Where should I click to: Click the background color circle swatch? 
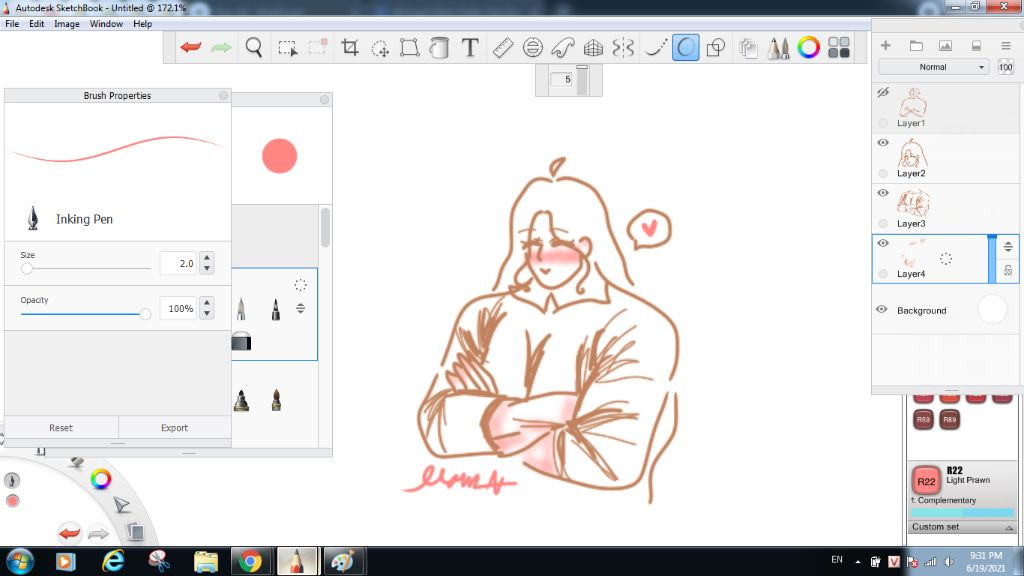(x=992, y=310)
